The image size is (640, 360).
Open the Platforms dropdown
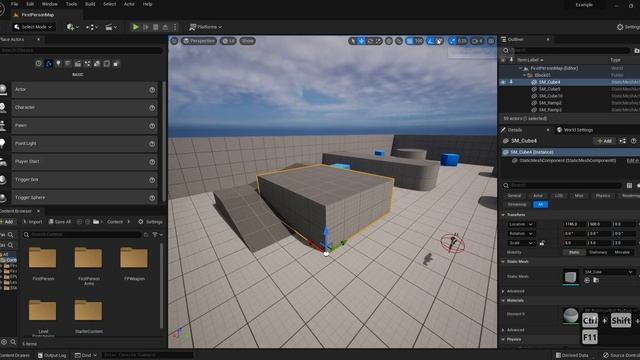coord(205,27)
